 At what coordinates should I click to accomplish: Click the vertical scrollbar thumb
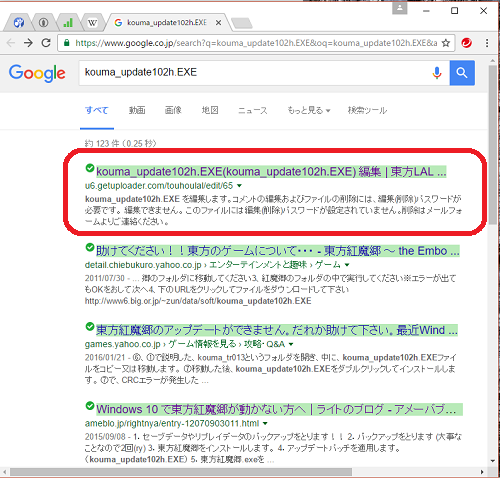(493, 145)
